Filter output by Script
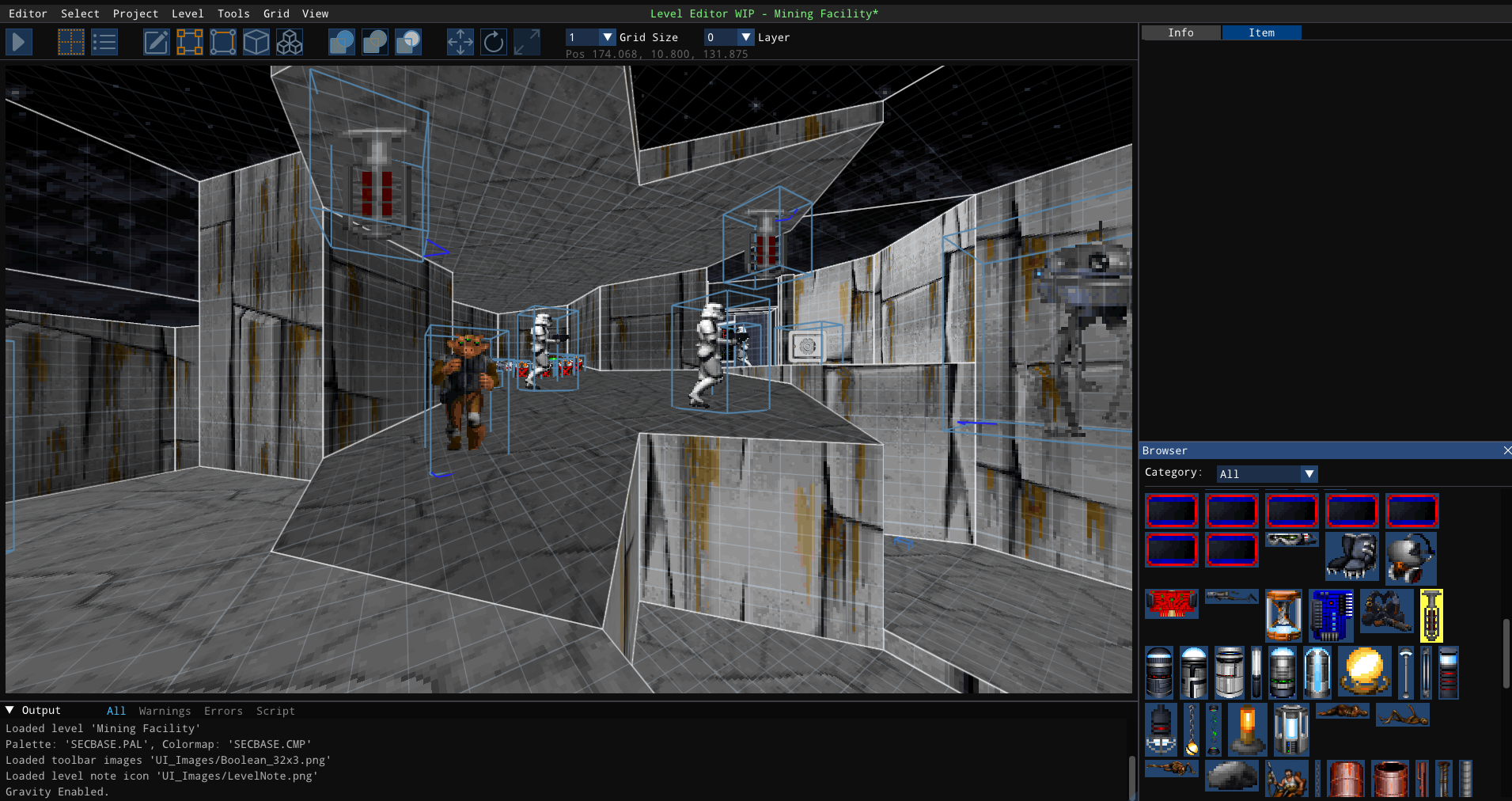Image resolution: width=1512 pixels, height=801 pixels. [x=275, y=711]
